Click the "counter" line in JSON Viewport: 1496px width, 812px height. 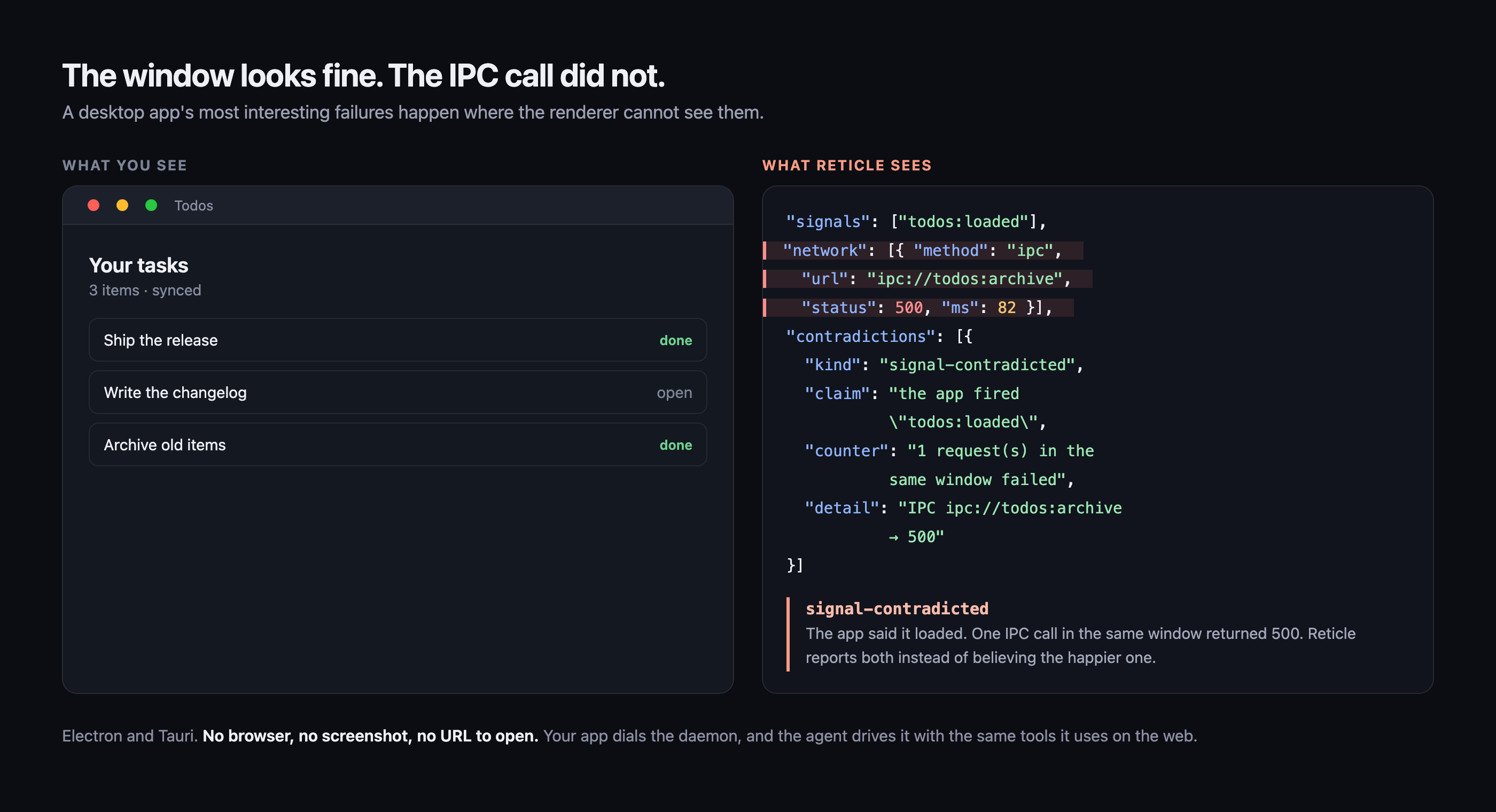point(949,451)
